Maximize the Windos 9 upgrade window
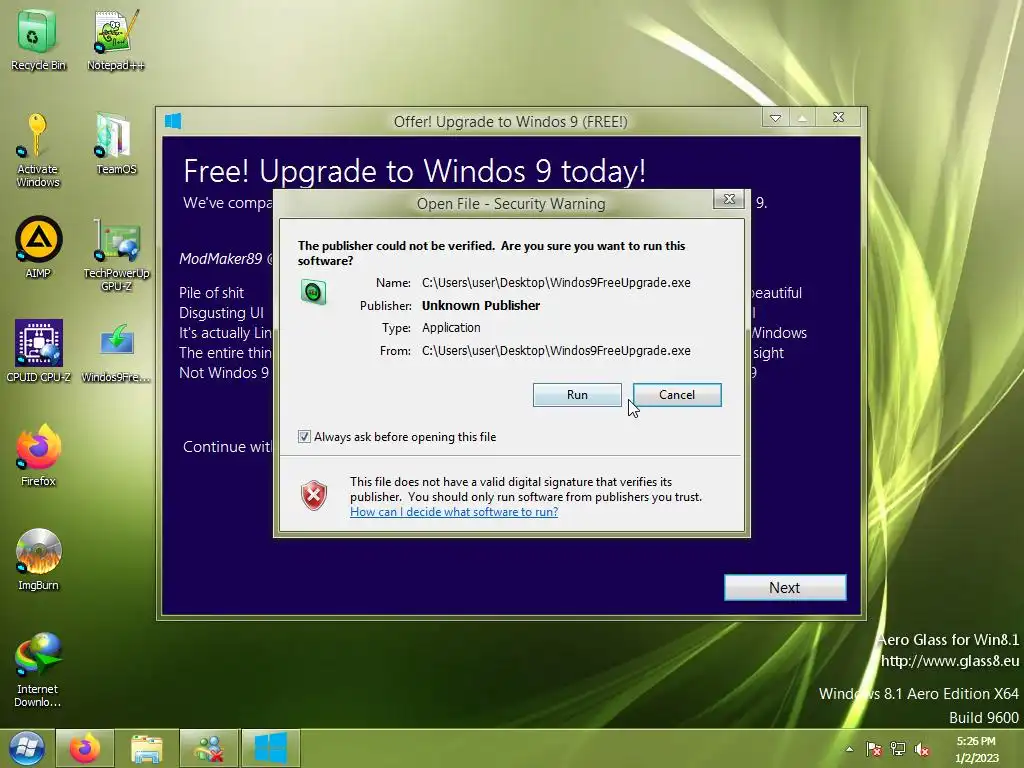Screen dimensions: 1024x768 (802, 118)
